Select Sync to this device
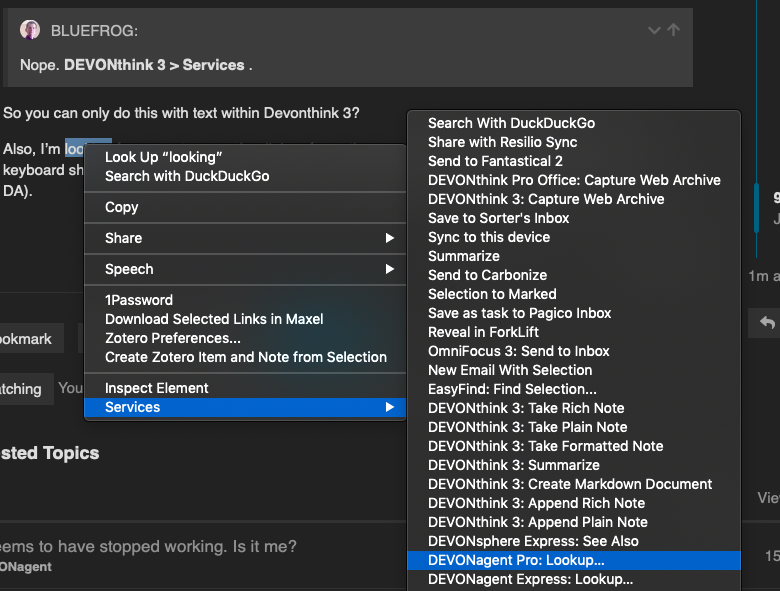Viewport: 780px width, 591px height. [x=574, y=237]
